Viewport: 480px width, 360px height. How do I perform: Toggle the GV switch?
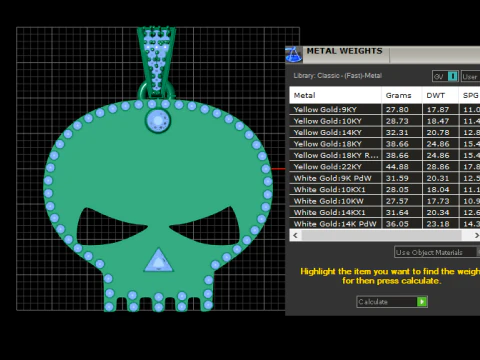point(445,76)
